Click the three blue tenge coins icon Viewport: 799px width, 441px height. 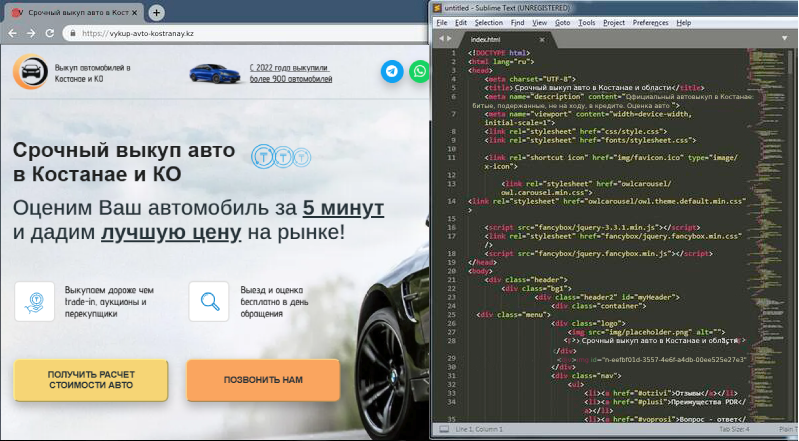(x=281, y=157)
